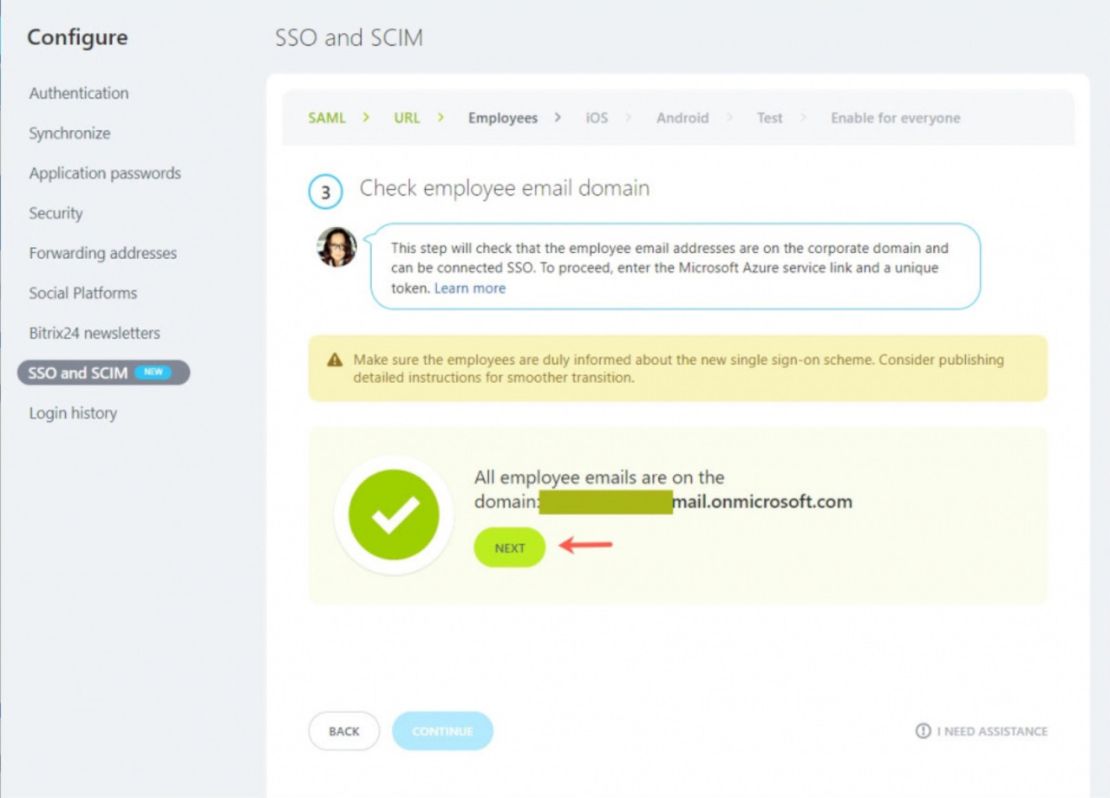Click the green NEXT button

[509, 547]
